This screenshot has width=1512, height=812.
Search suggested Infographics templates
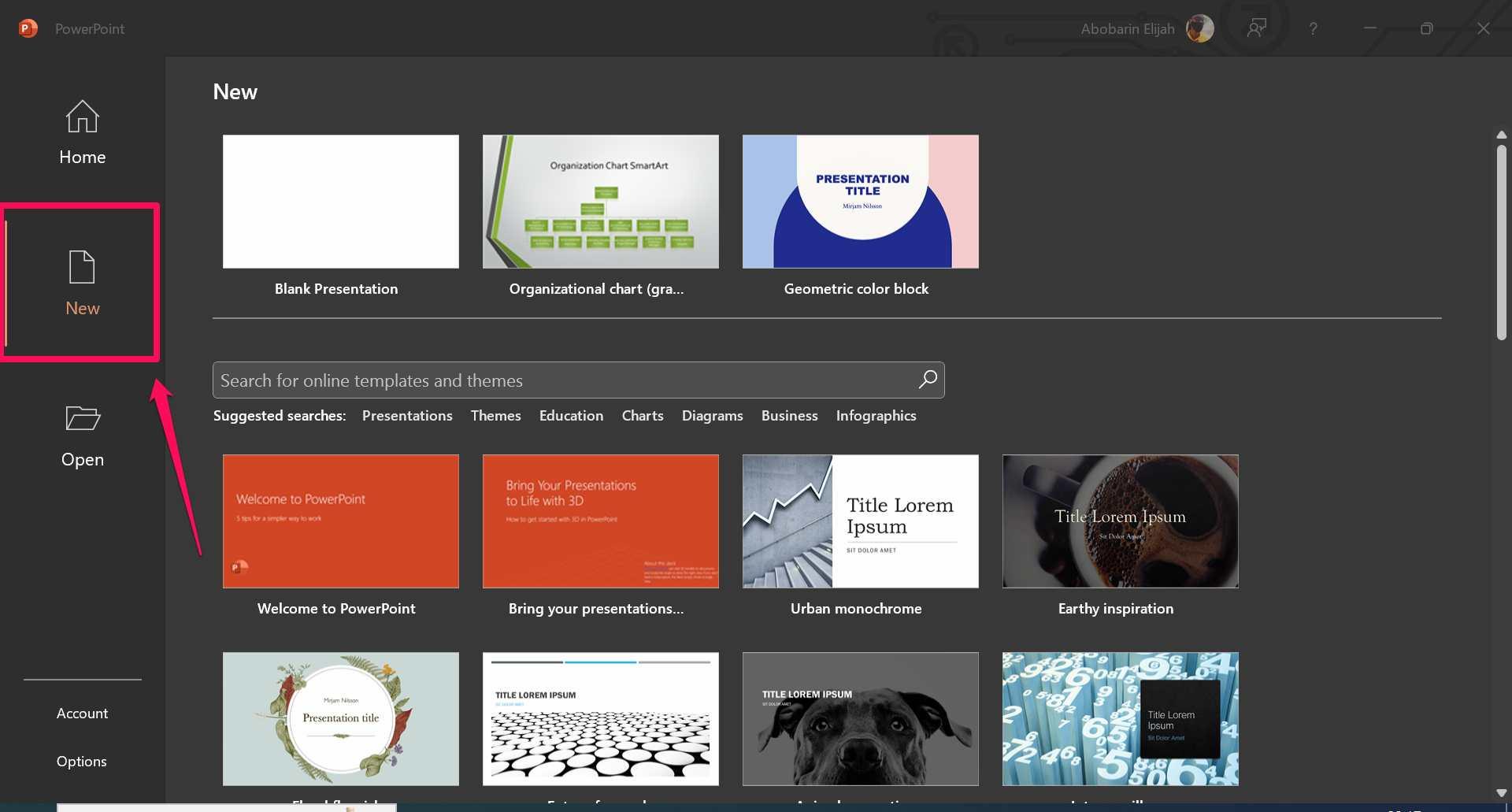876,416
